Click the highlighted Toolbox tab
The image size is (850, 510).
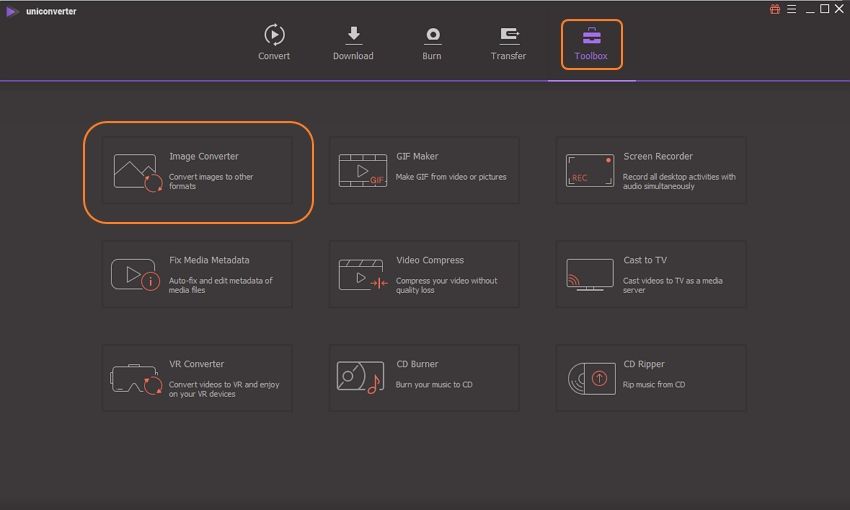click(591, 44)
